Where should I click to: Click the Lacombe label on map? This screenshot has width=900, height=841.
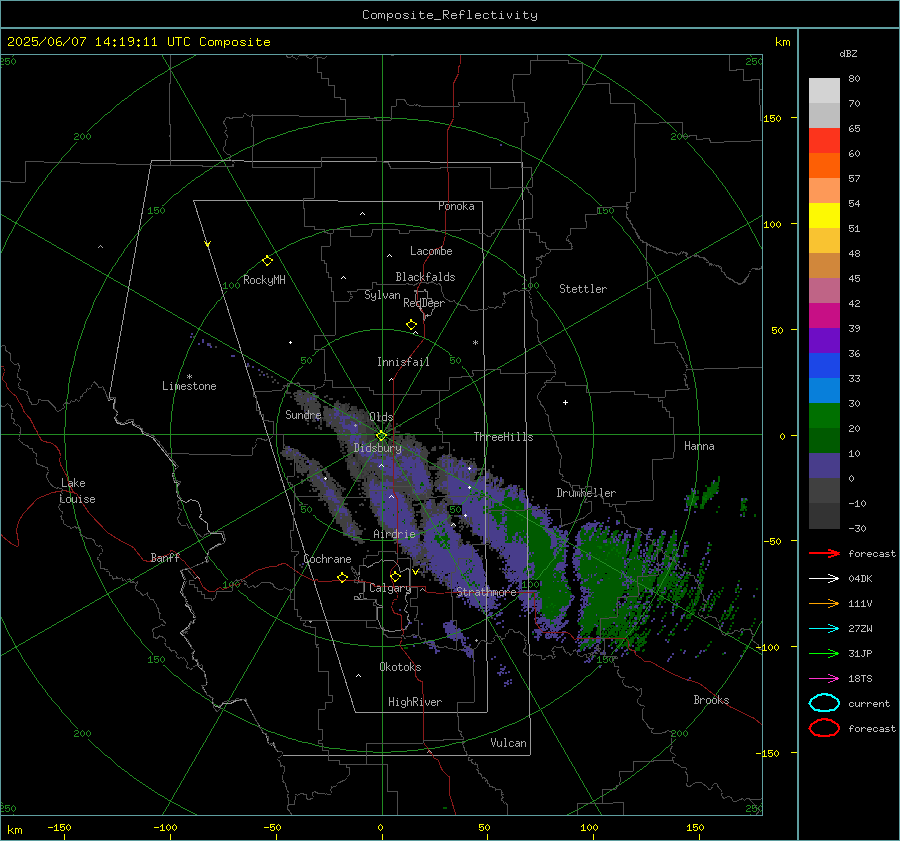431,251
